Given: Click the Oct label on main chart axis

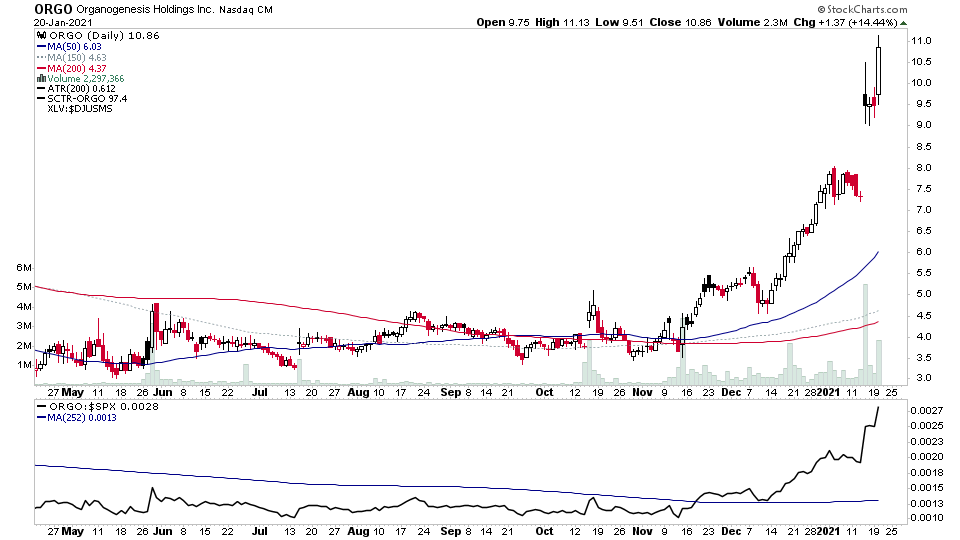Looking at the screenshot, I should pyautogui.click(x=544, y=392).
